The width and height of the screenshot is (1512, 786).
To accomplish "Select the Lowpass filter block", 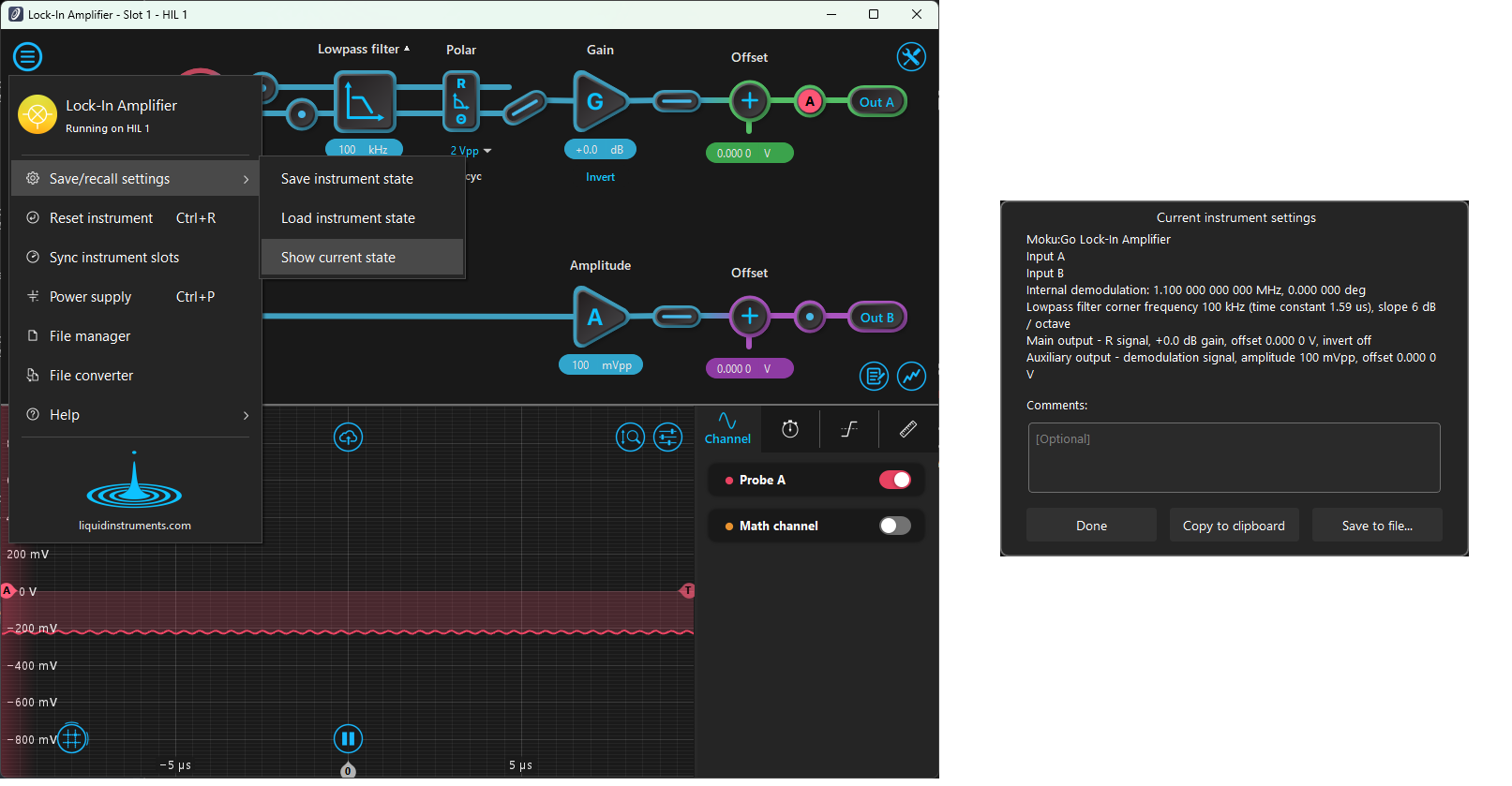I will pyautogui.click(x=365, y=102).
